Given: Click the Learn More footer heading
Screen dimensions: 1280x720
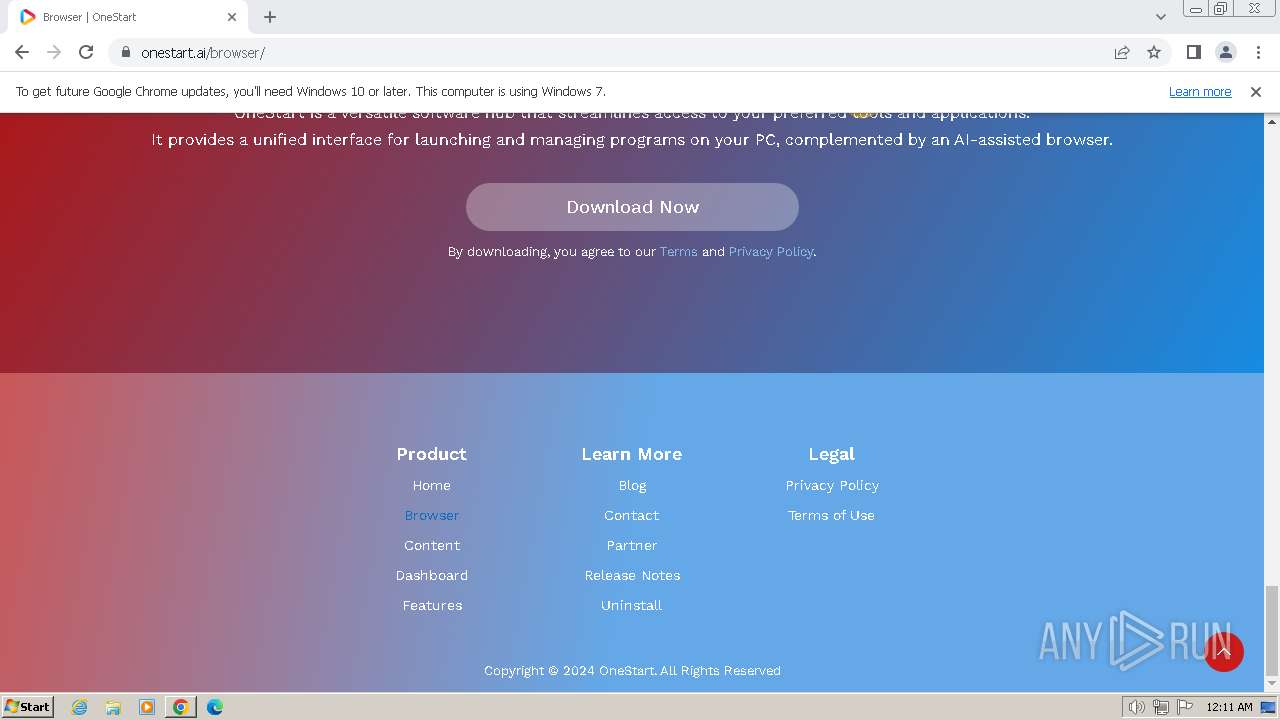Looking at the screenshot, I should (632, 454).
